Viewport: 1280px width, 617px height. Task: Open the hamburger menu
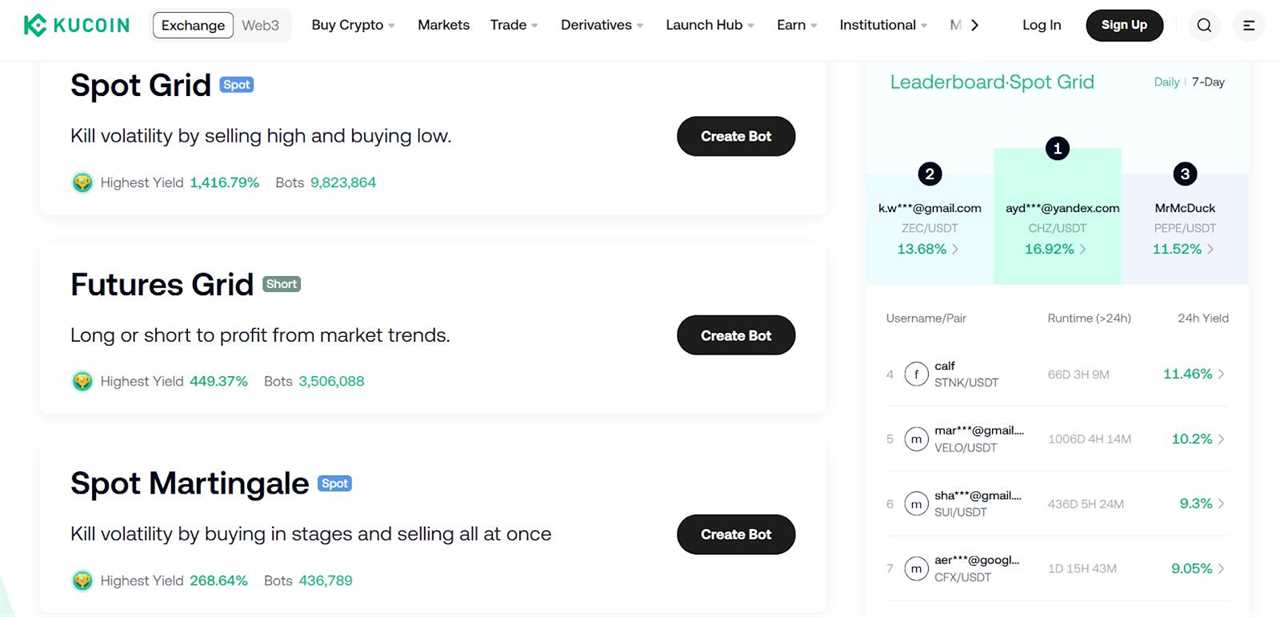pos(1248,24)
